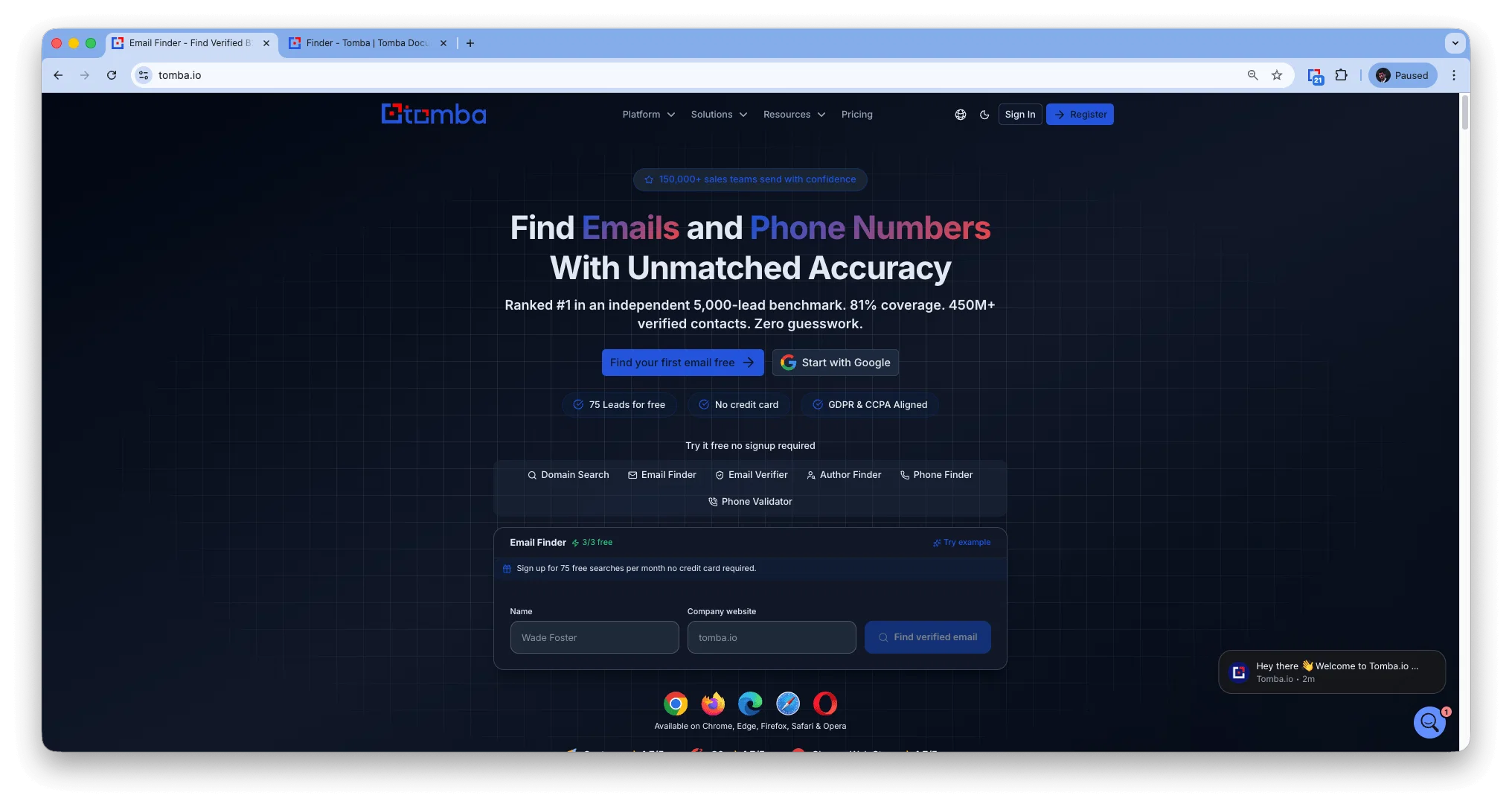
Task: Select the Phone Validator tab
Action: 750,502
